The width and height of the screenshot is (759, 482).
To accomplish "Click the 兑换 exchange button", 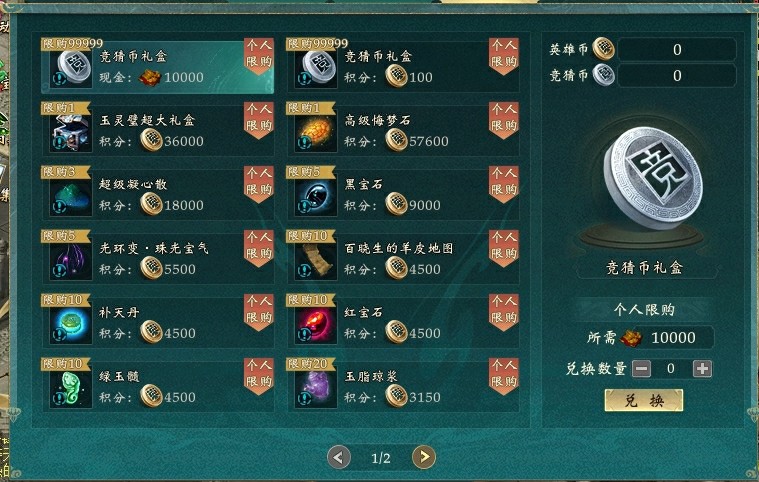I will pyautogui.click(x=644, y=400).
